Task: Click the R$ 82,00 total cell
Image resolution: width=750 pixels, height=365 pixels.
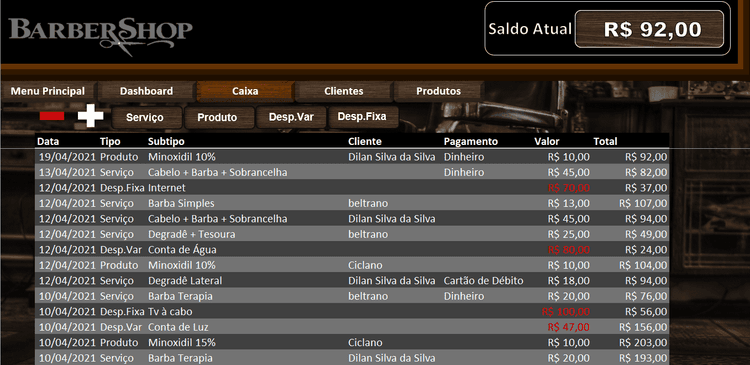Action: [646, 172]
